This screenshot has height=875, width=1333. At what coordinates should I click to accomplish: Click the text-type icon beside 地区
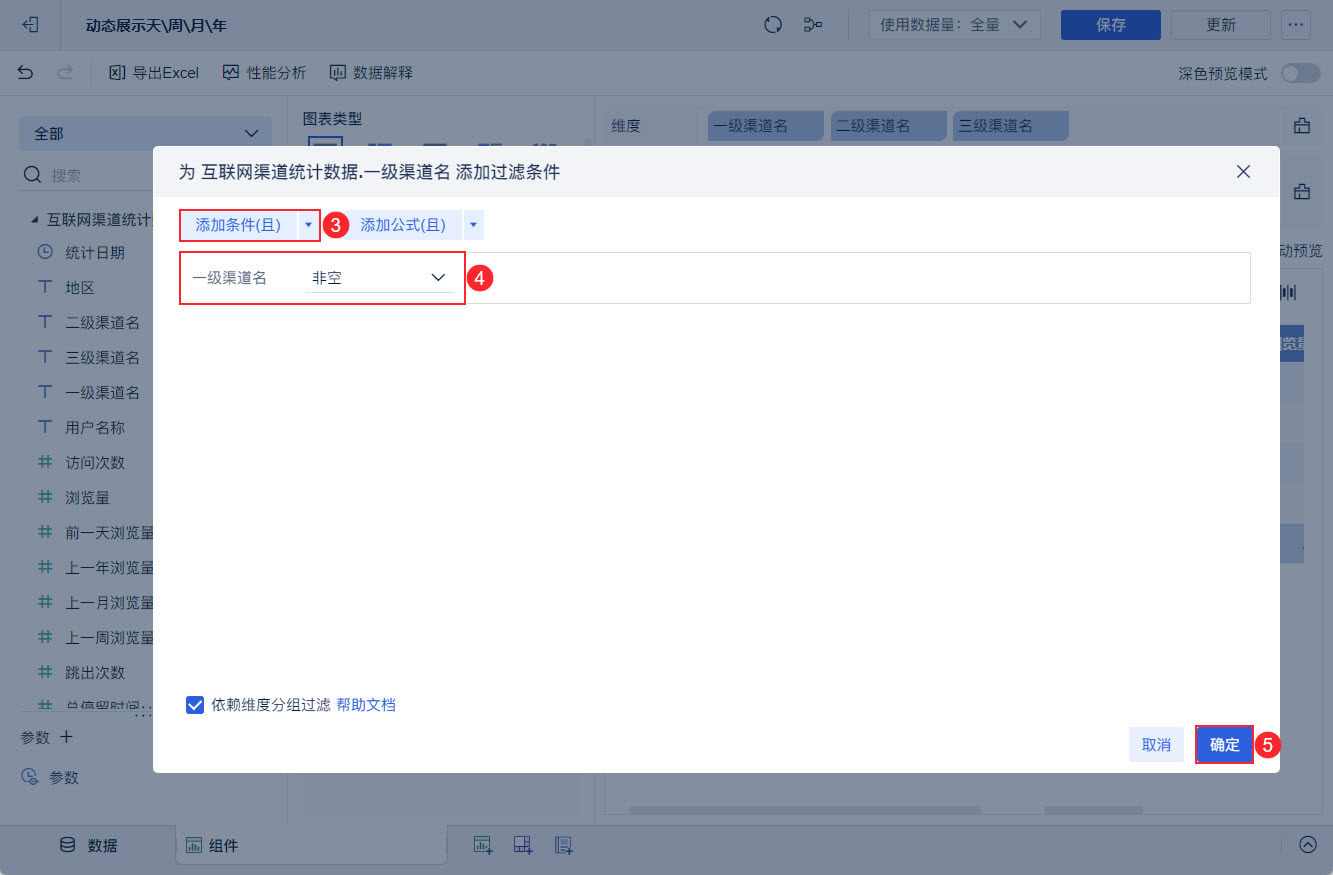[x=45, y=287]
